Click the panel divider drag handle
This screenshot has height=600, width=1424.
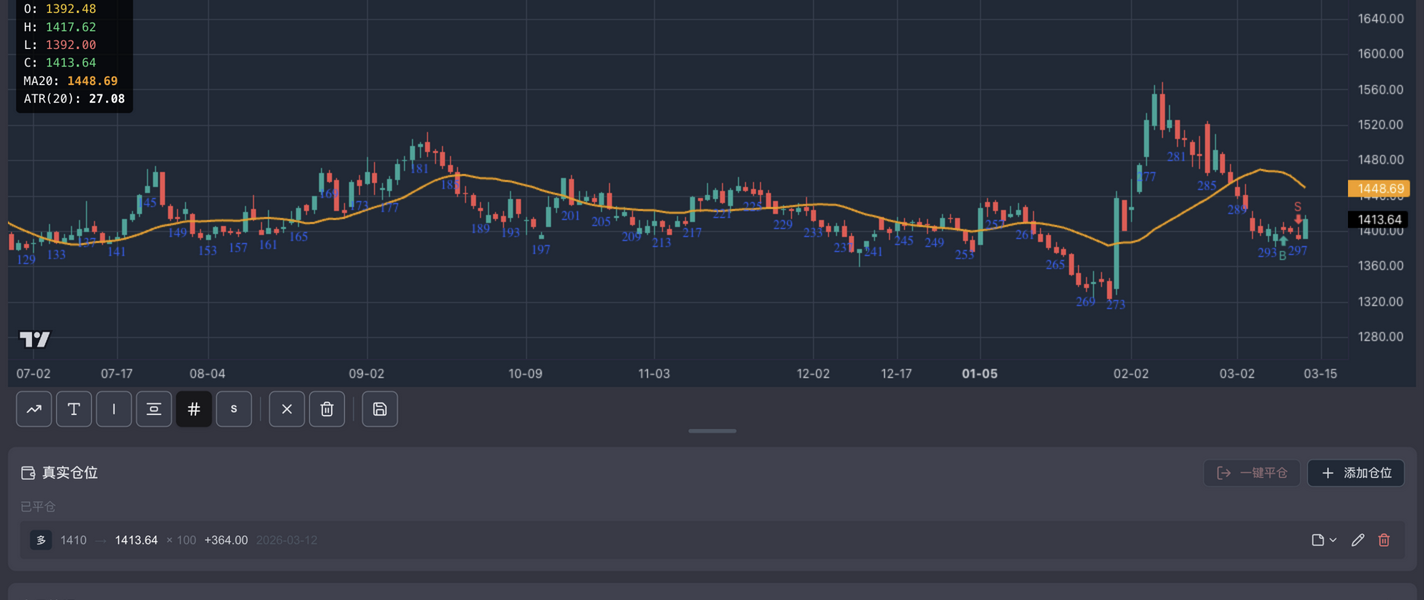pyautogui.click(x=712, y=431)
